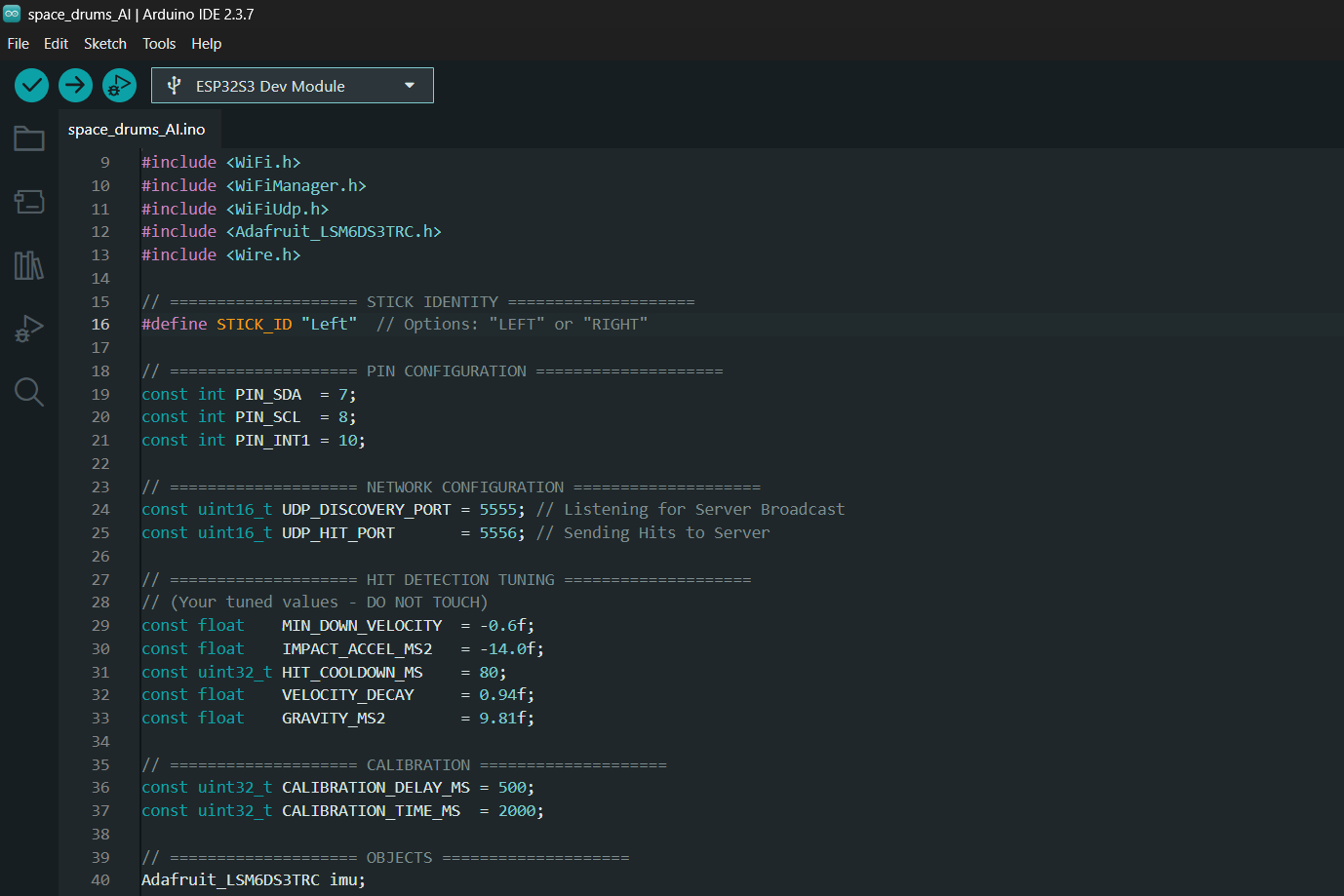Click the 2000 calibration time value
This screenshot has width=1344, height=896.
coord(517,811)
